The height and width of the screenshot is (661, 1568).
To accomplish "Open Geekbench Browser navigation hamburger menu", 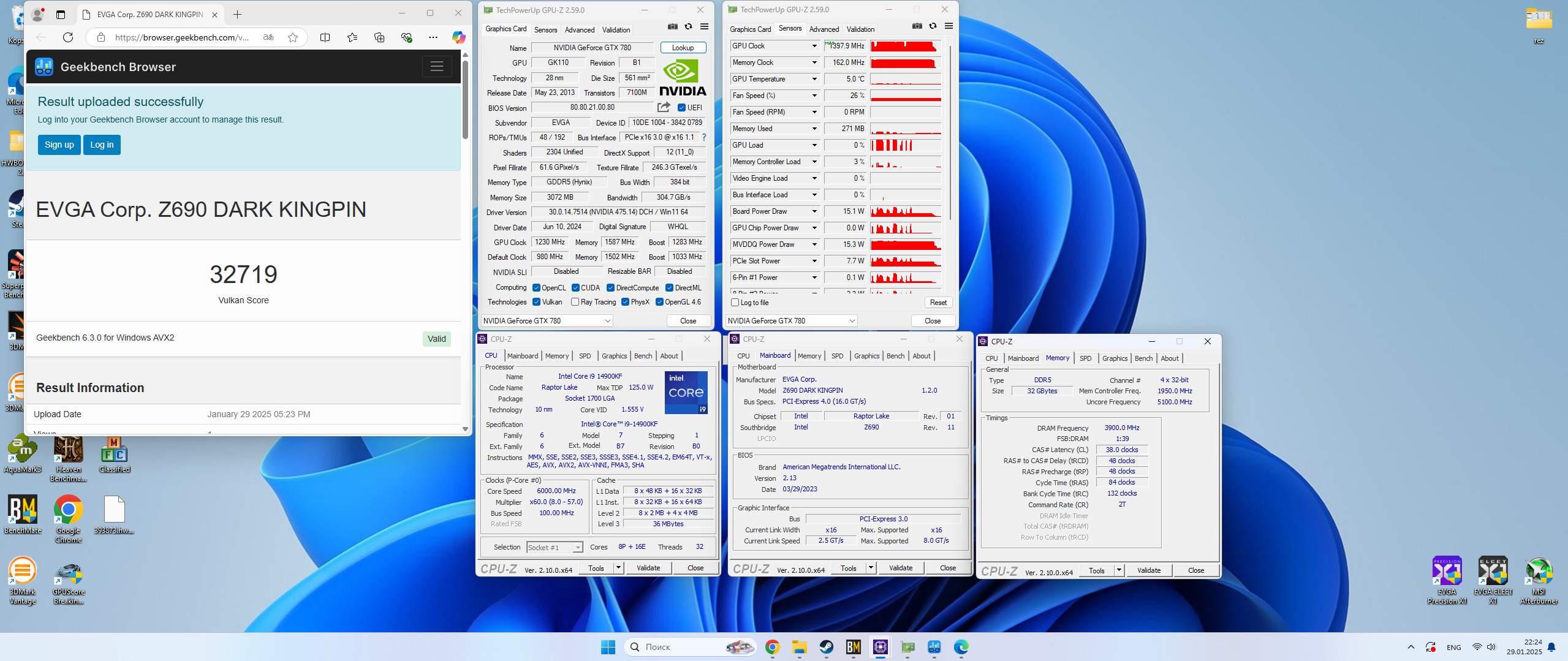I will pyautogui.click(x=437, y=66).
